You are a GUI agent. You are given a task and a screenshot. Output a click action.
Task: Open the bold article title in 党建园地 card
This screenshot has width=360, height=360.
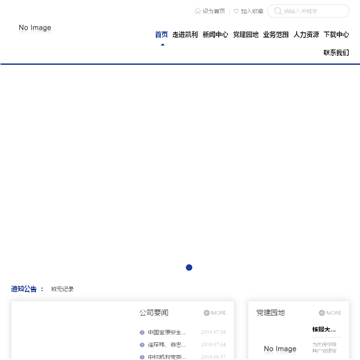(324, 330)
